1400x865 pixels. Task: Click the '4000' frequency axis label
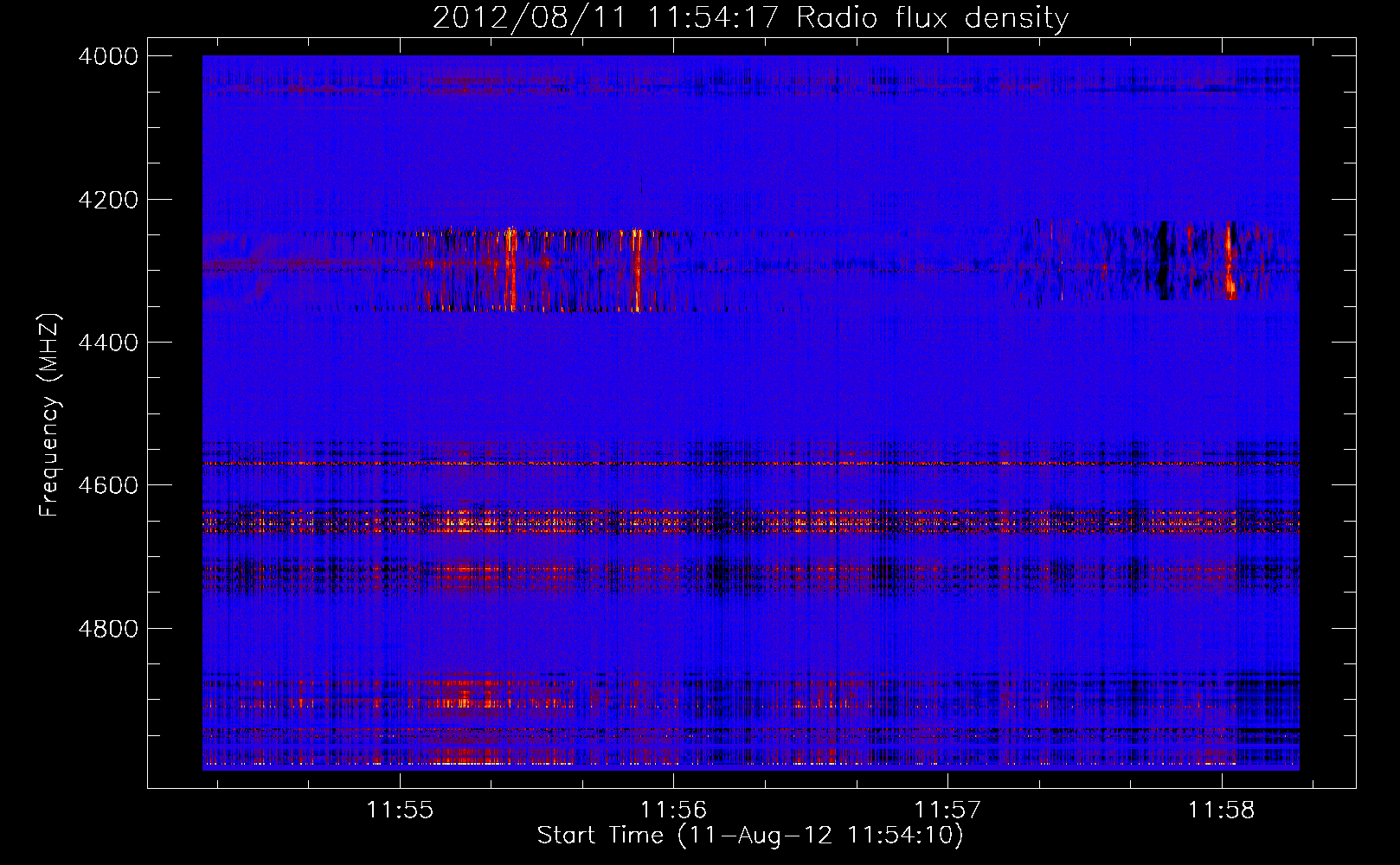108,56
